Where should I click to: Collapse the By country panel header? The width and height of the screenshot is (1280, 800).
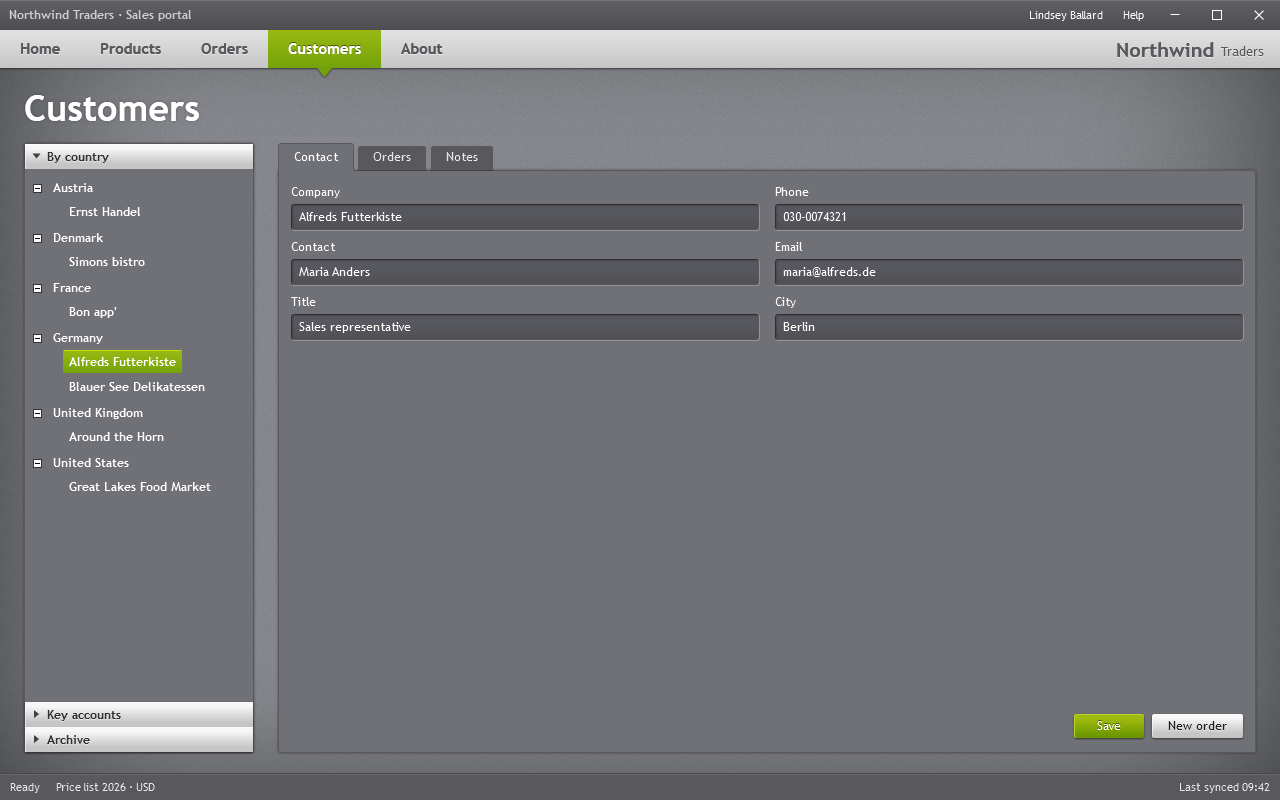139,157
